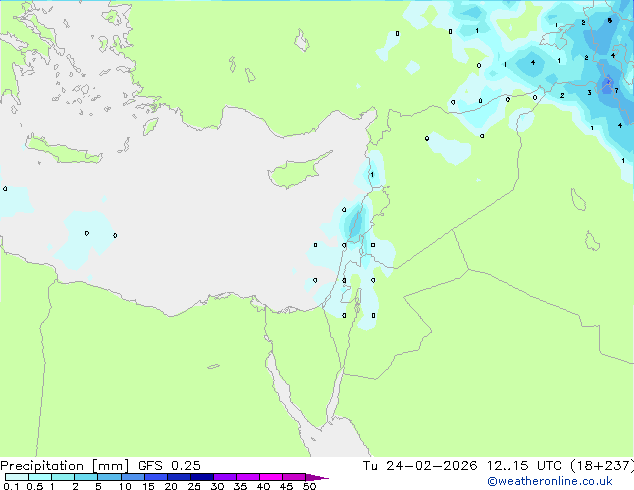
Task: Click the 0.5 to 1 mm legend swatch
Action: 40,477
